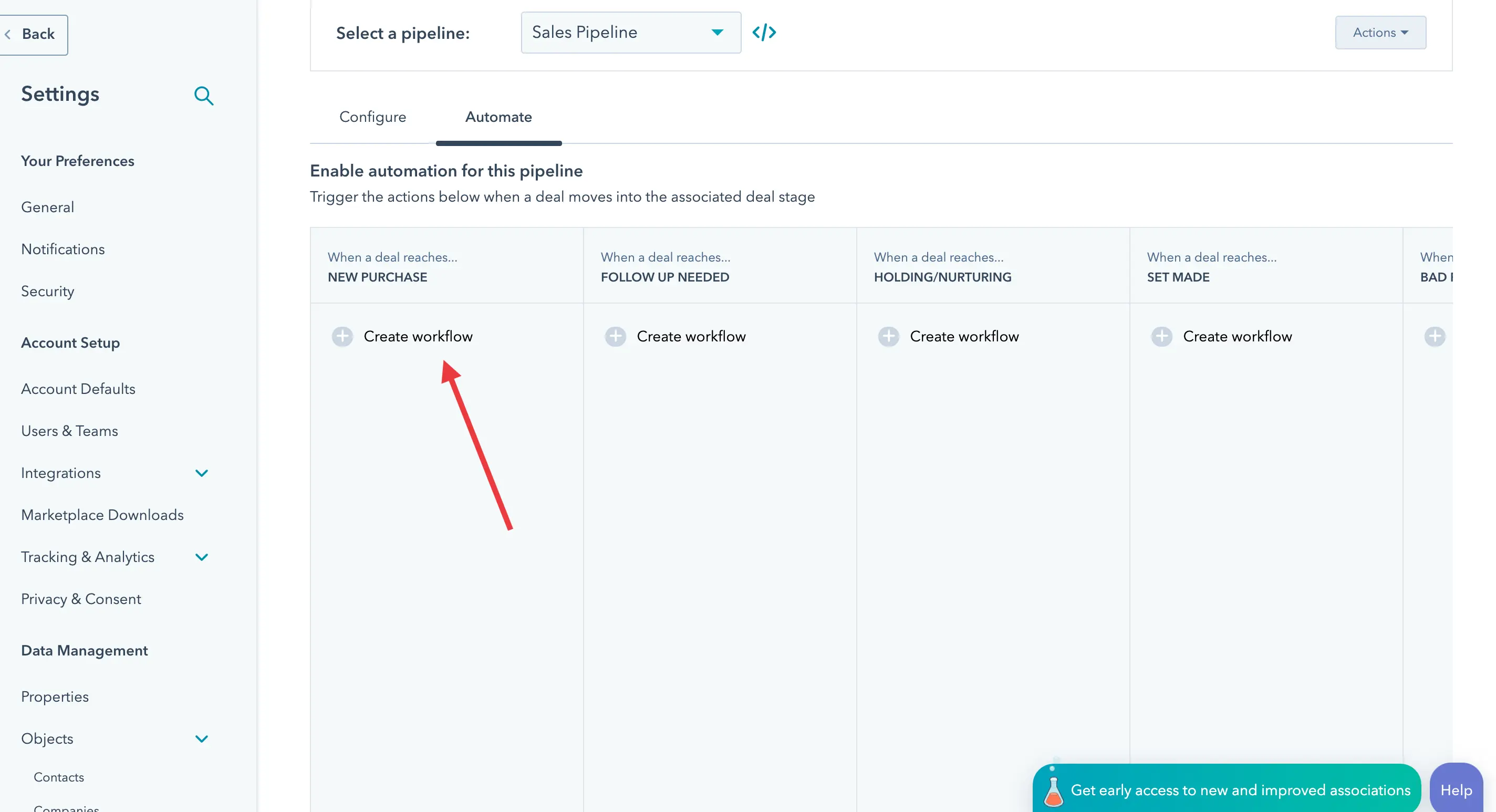This screenshot has height=812, width=1496.
Task: Create workflow for SET MADE stage
Action: pyautogui.click(x=1238, y=336)
